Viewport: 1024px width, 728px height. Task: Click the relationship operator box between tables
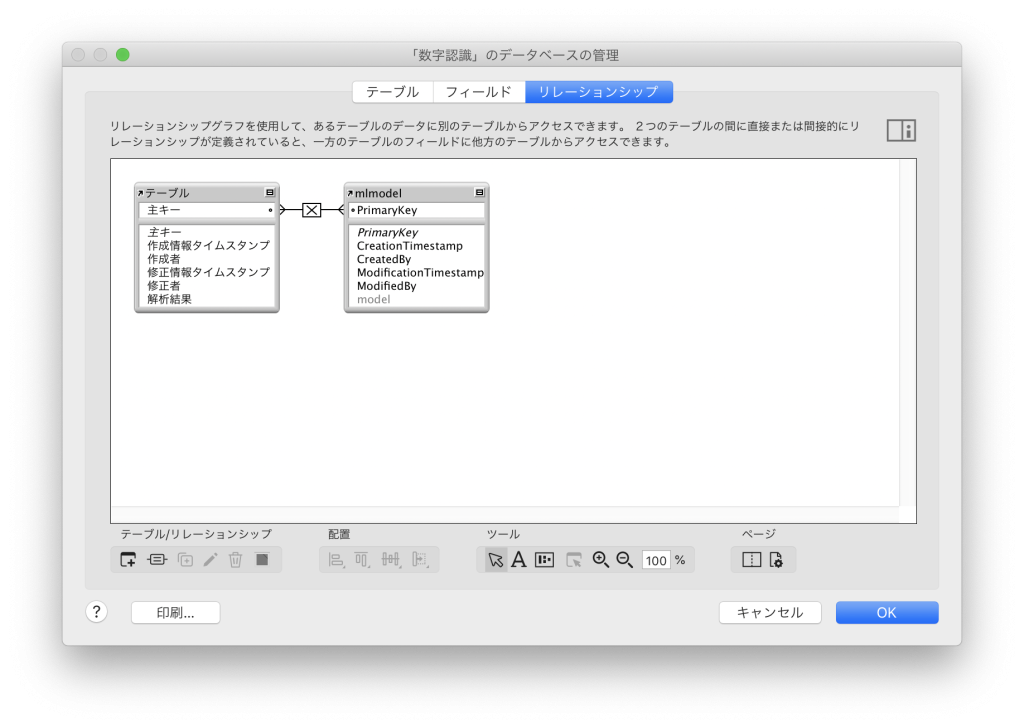312,210
